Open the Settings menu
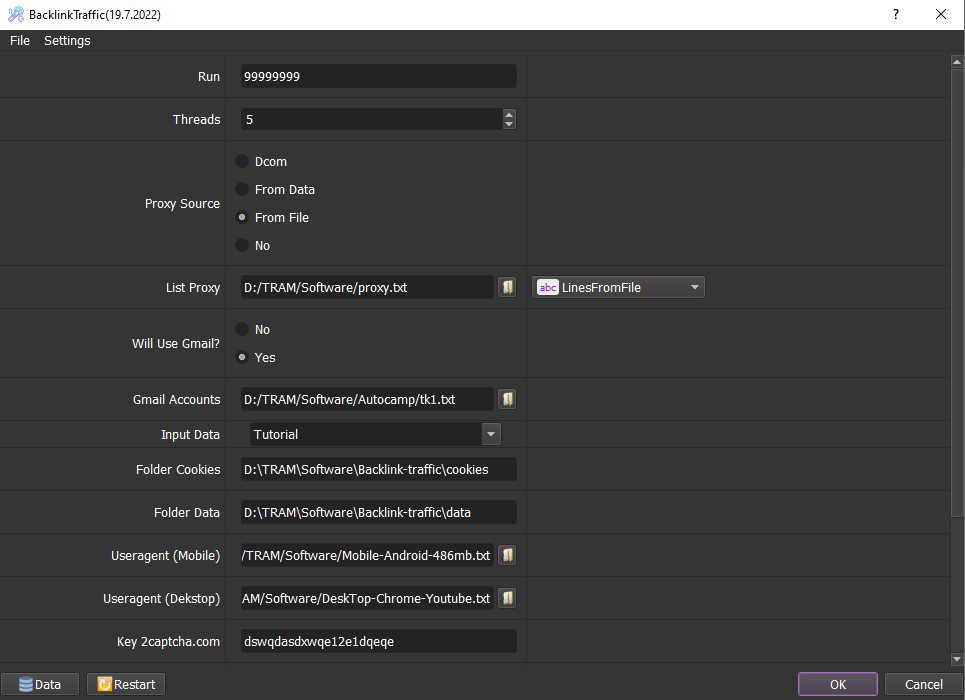Viewport: 965px width, 700px height. [x=67, y=41]
